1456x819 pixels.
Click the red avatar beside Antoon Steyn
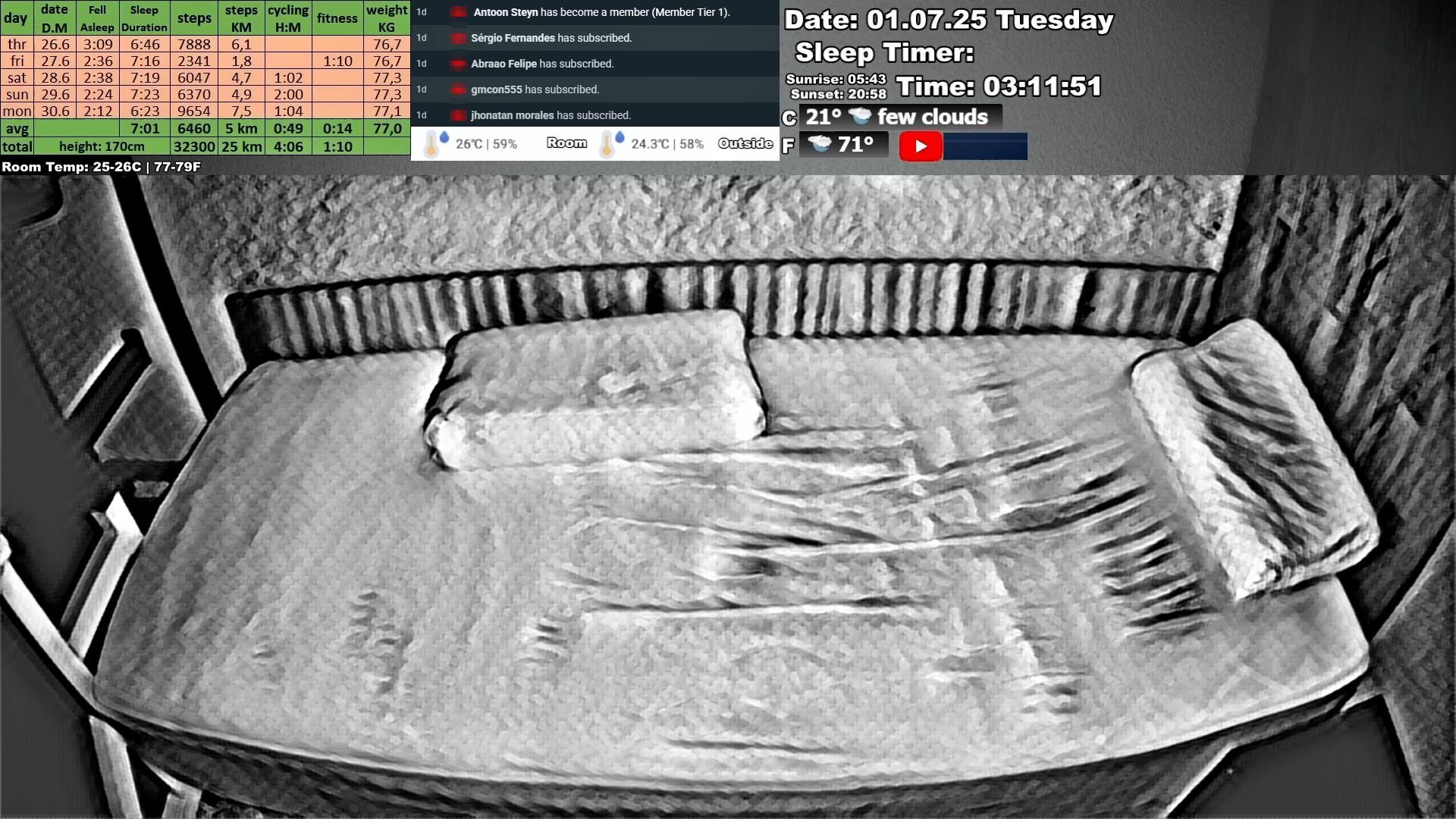pyautogui.click(x=458, y=12)
